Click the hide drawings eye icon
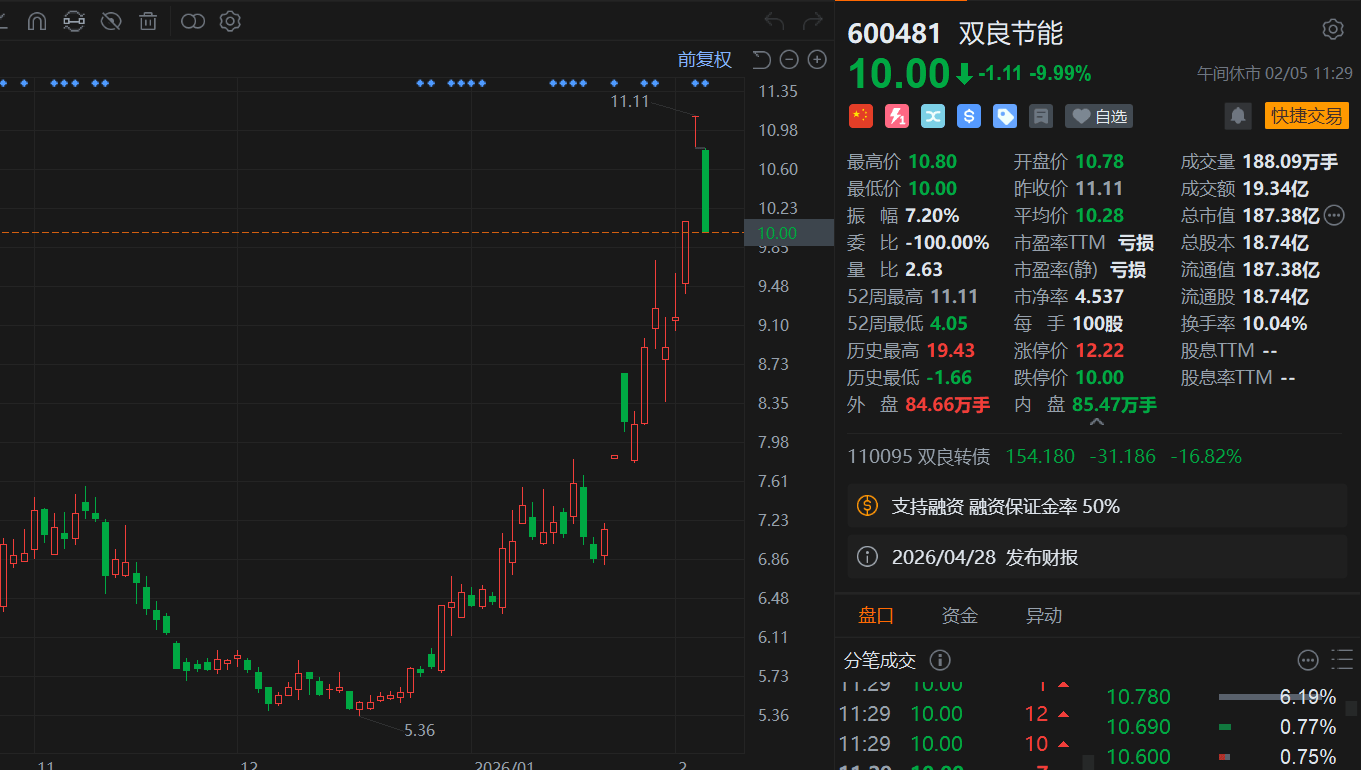Image resolution: width=1361 pixels, height=770 pixels. (111, 21)
